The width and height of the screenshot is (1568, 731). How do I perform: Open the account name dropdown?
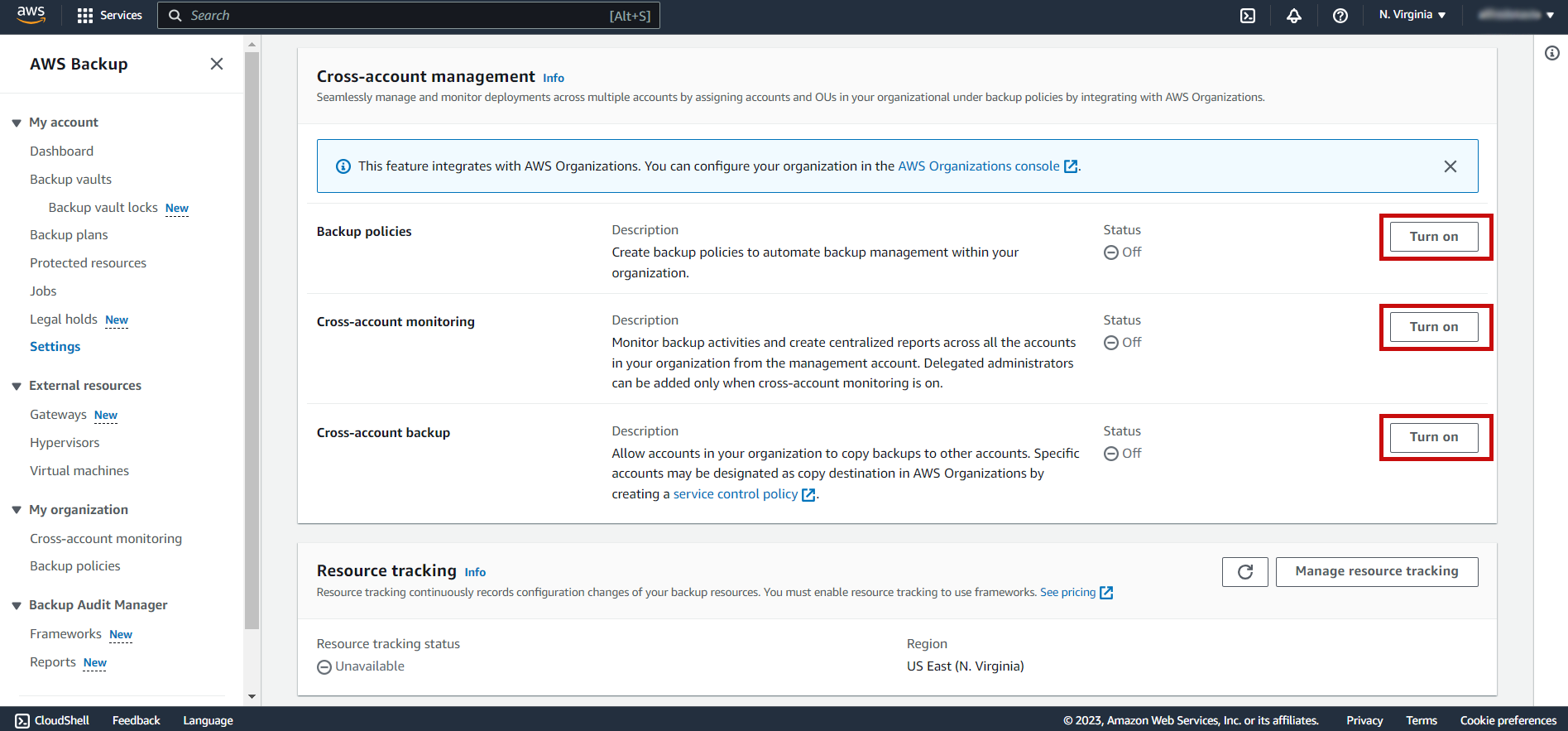[1516, 15]
